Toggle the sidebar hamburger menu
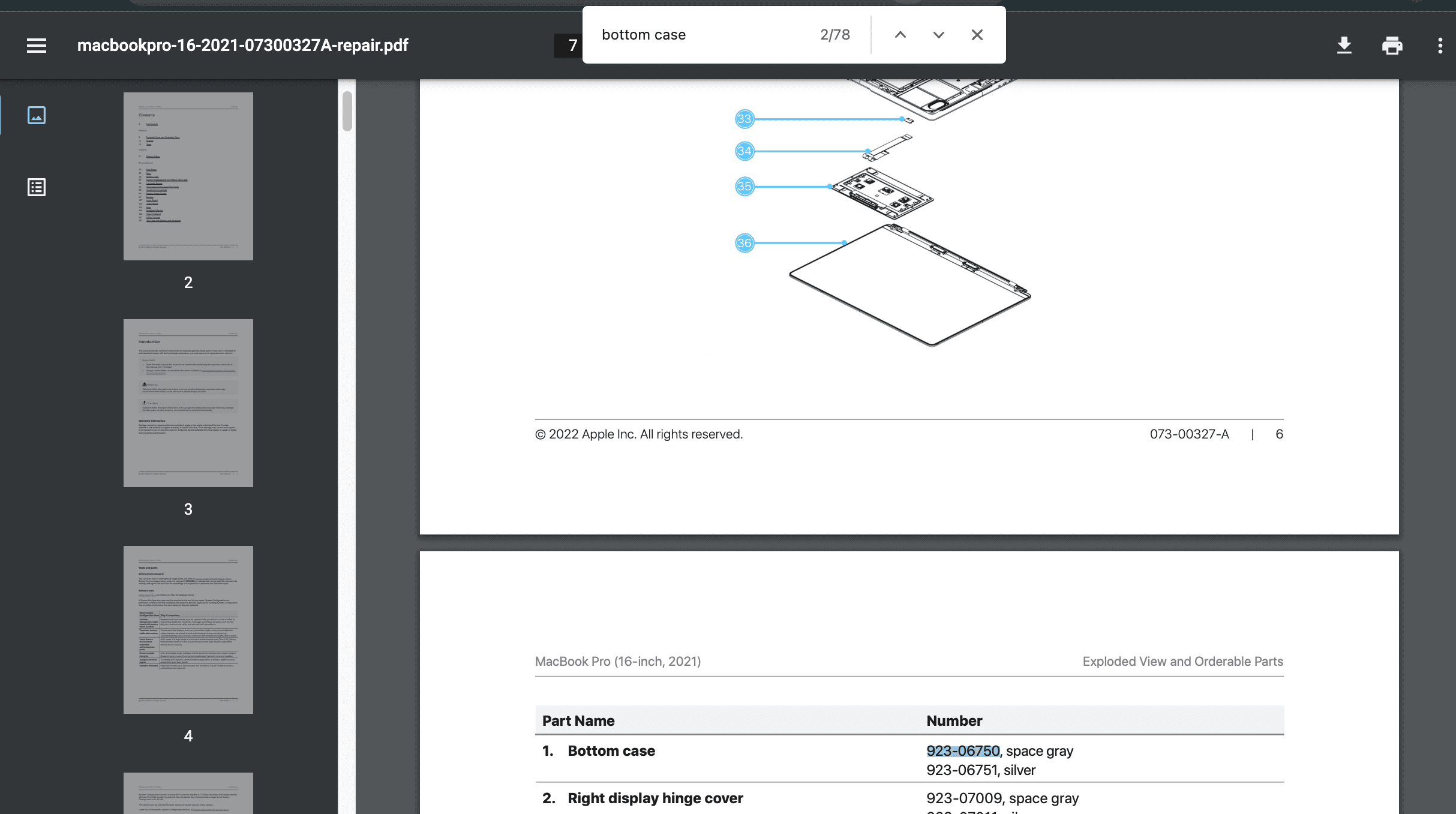The width and height of the screenshot is (1456, 814). click(37, 46)
